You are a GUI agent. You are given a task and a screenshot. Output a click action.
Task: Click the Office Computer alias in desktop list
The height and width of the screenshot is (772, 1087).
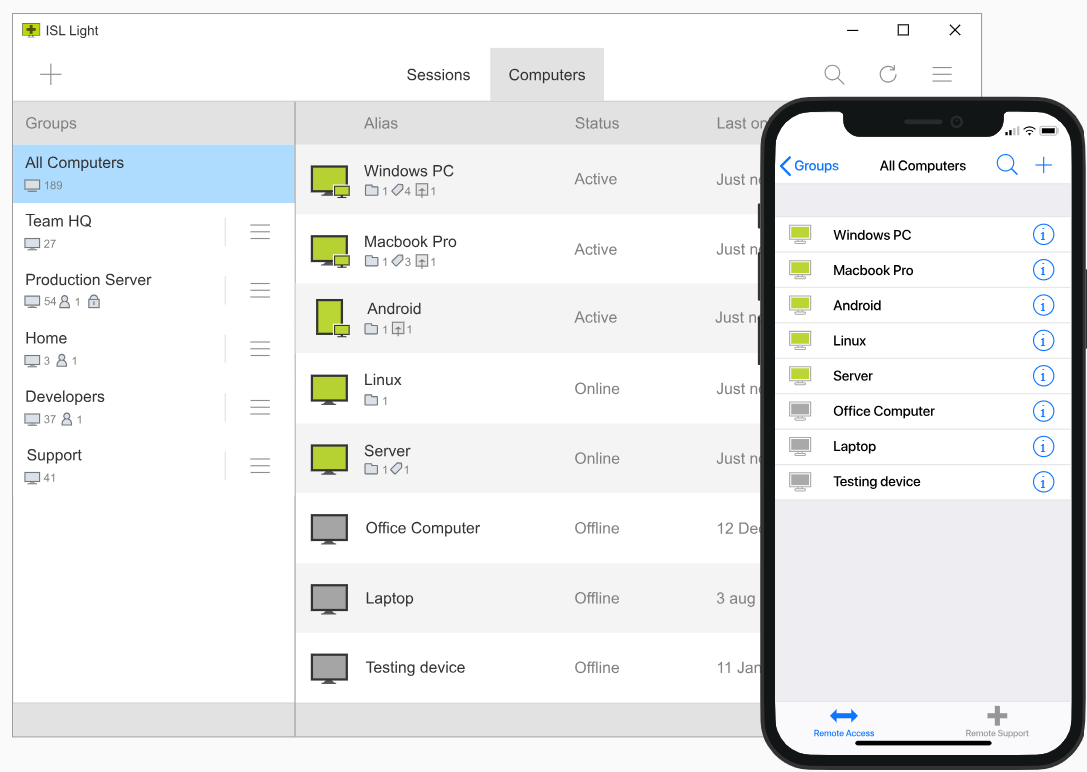coord(423,528)
